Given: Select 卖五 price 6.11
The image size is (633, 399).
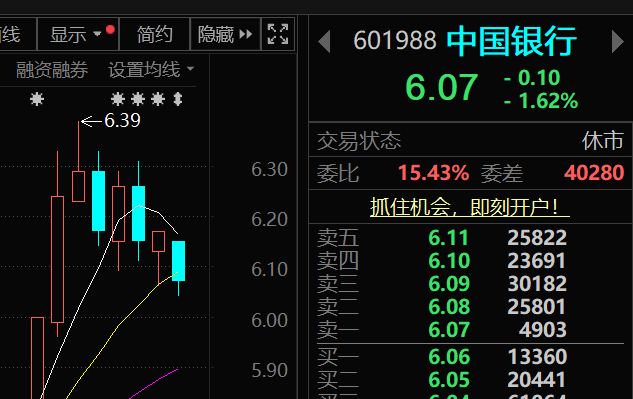Looking at the screenshot, I should [x=449, y=237].
